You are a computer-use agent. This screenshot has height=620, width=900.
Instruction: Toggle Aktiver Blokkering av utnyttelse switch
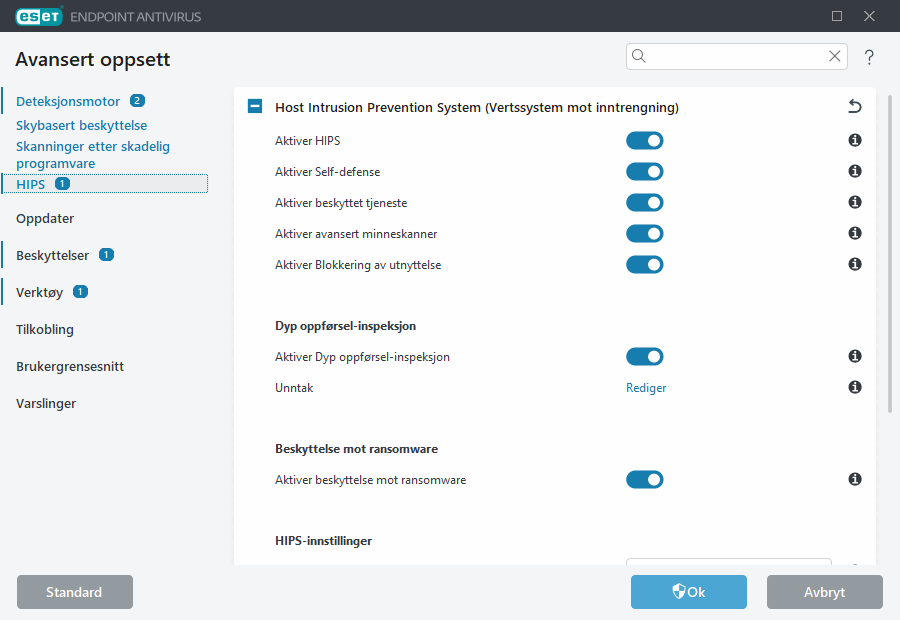pos(645,265)
